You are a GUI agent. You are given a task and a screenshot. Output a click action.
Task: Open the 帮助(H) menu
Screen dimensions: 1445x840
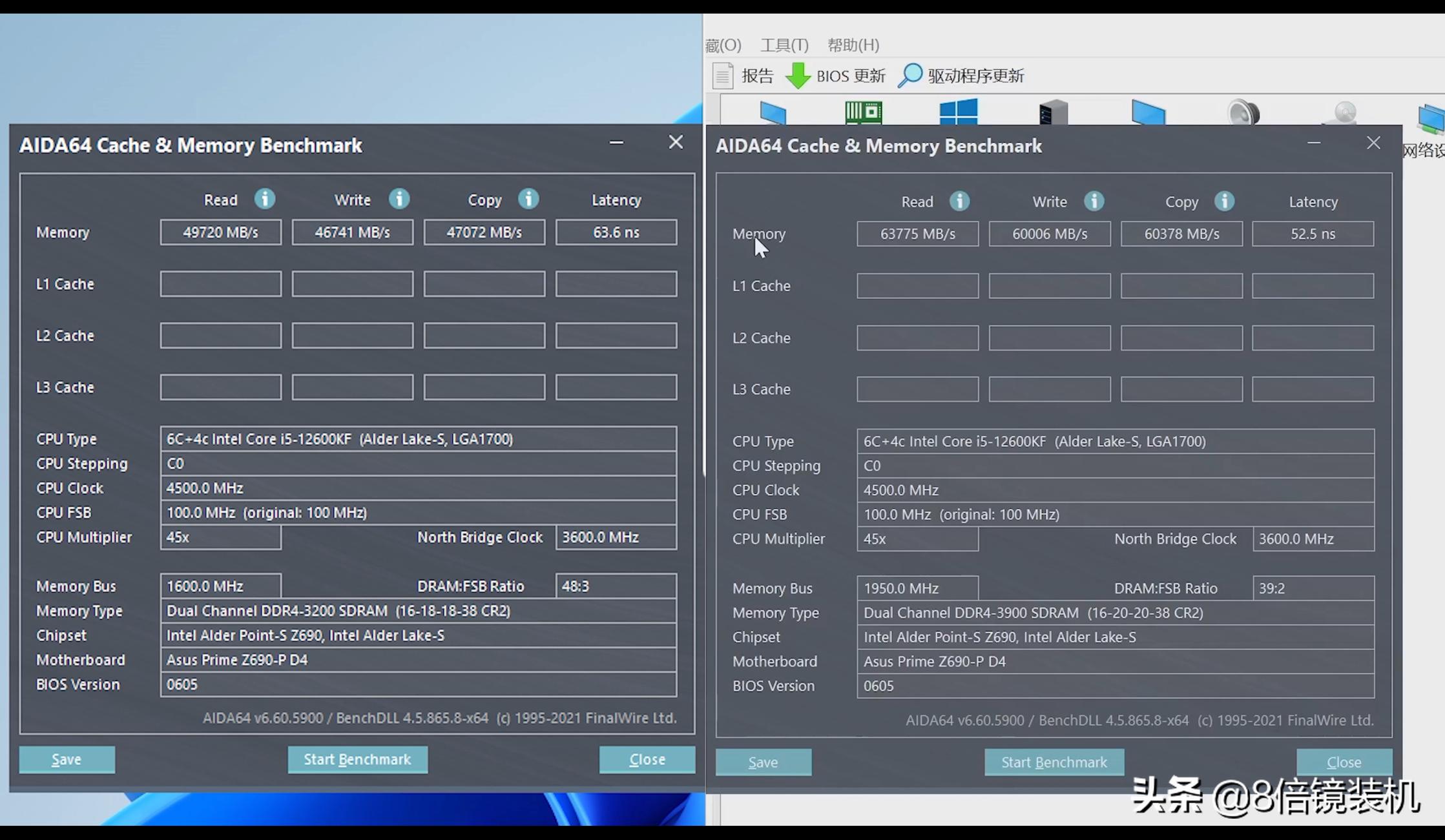click(853, 45)
